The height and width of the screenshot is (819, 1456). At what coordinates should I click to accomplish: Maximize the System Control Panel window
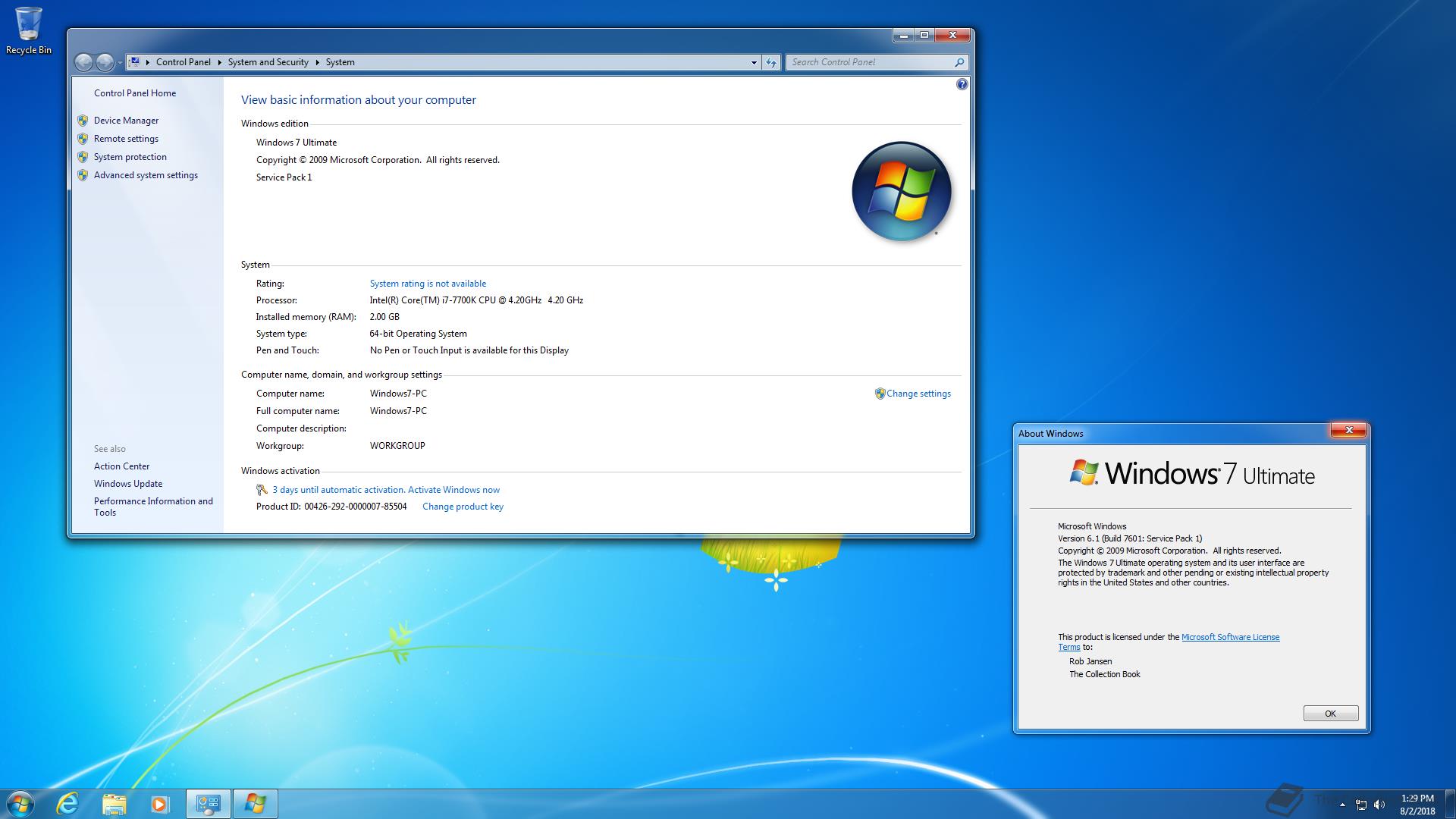click(x=924, y=35)
